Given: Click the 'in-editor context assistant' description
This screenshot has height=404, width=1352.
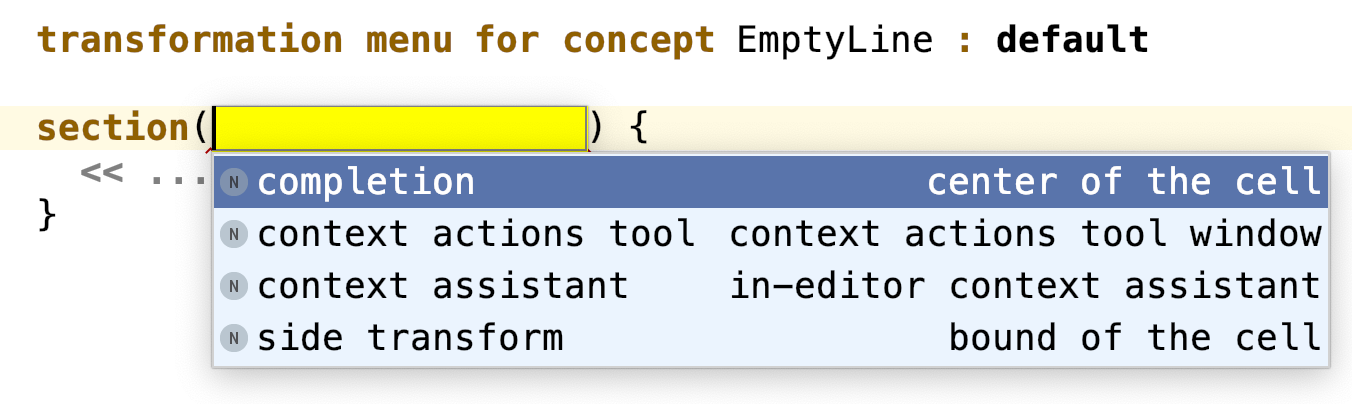Looking at the screenshot, I should 1025,286.
